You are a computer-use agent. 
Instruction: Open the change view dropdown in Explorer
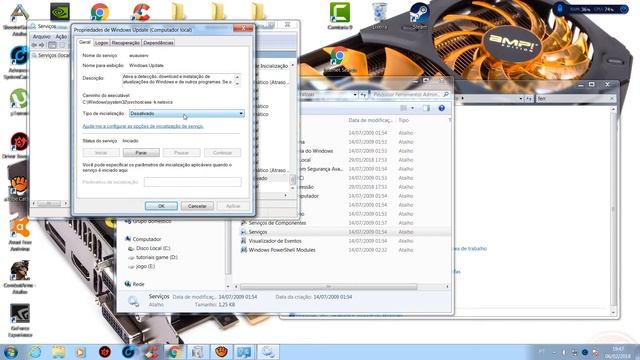pos(412,108)
